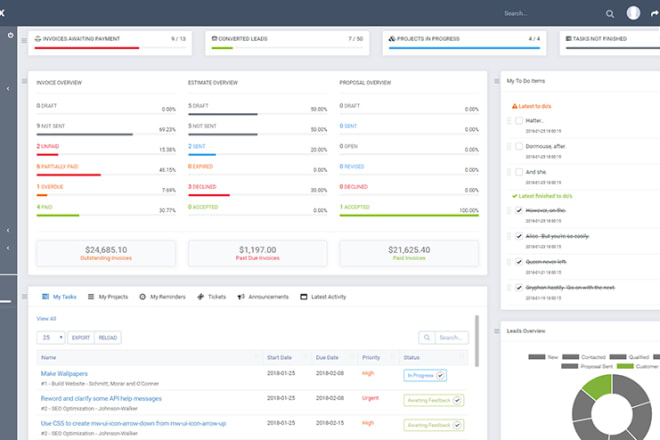Click the tasks table Search input
The width and height of the screenshot is (660, 440).
tap(452, 338)
